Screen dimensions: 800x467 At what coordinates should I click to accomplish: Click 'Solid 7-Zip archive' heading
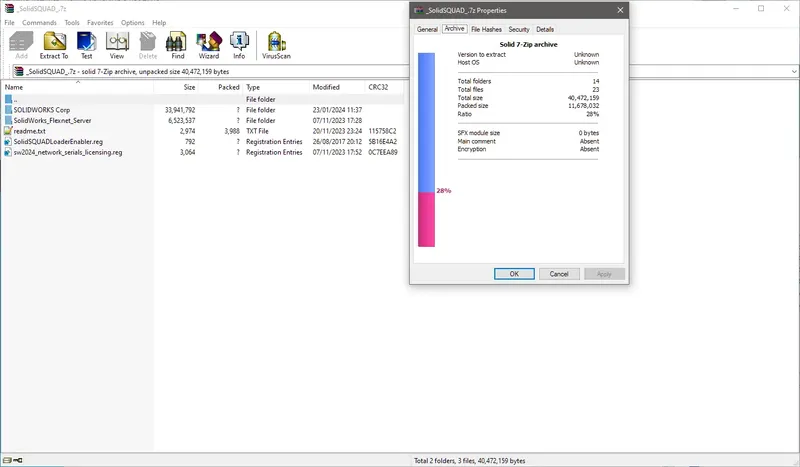(x=529, y=44)
